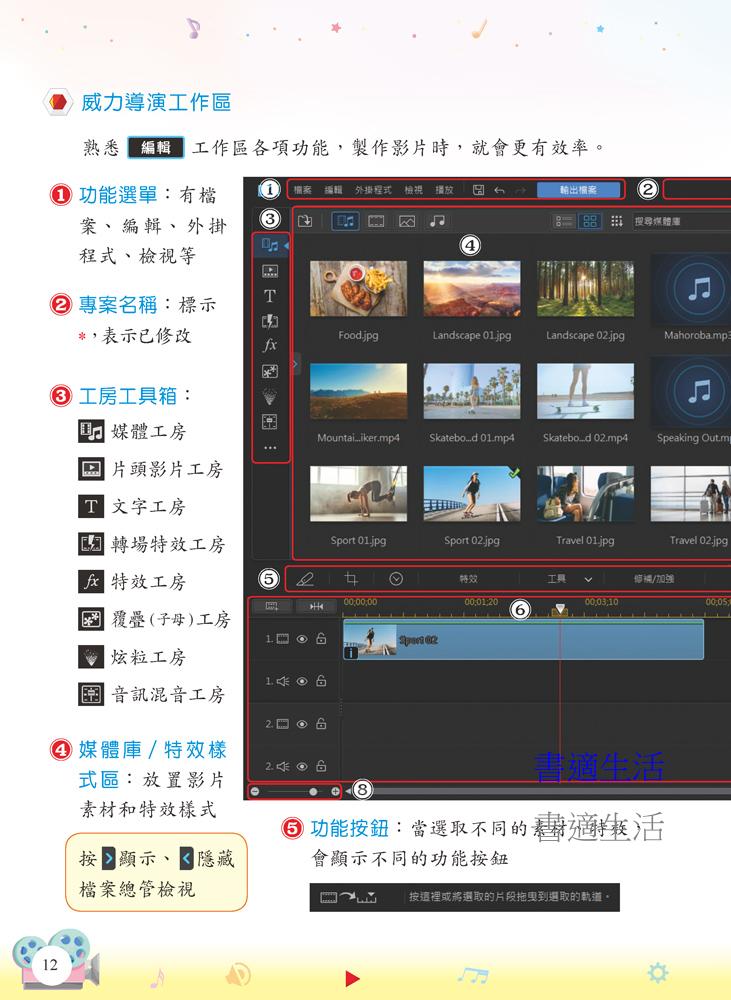Filter the library to videos only (filmstrip icon)
This screenshot has width=731, height=1000.
coord(376,221)
